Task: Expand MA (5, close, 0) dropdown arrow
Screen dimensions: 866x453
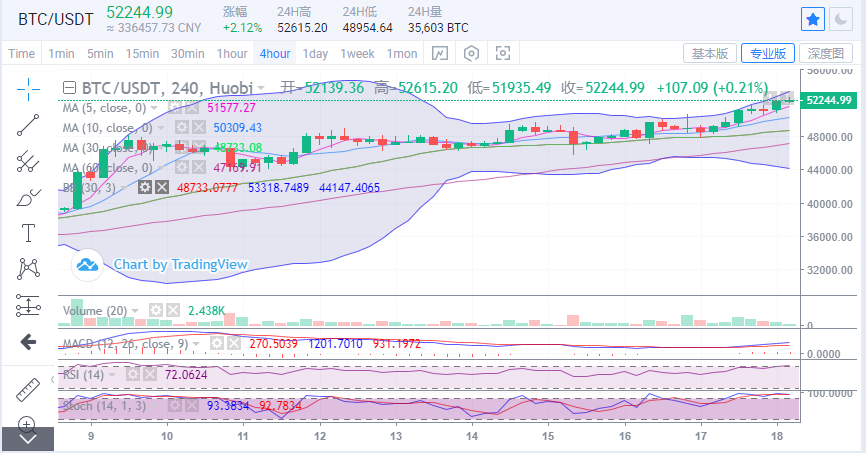Action: pos(154,108)
